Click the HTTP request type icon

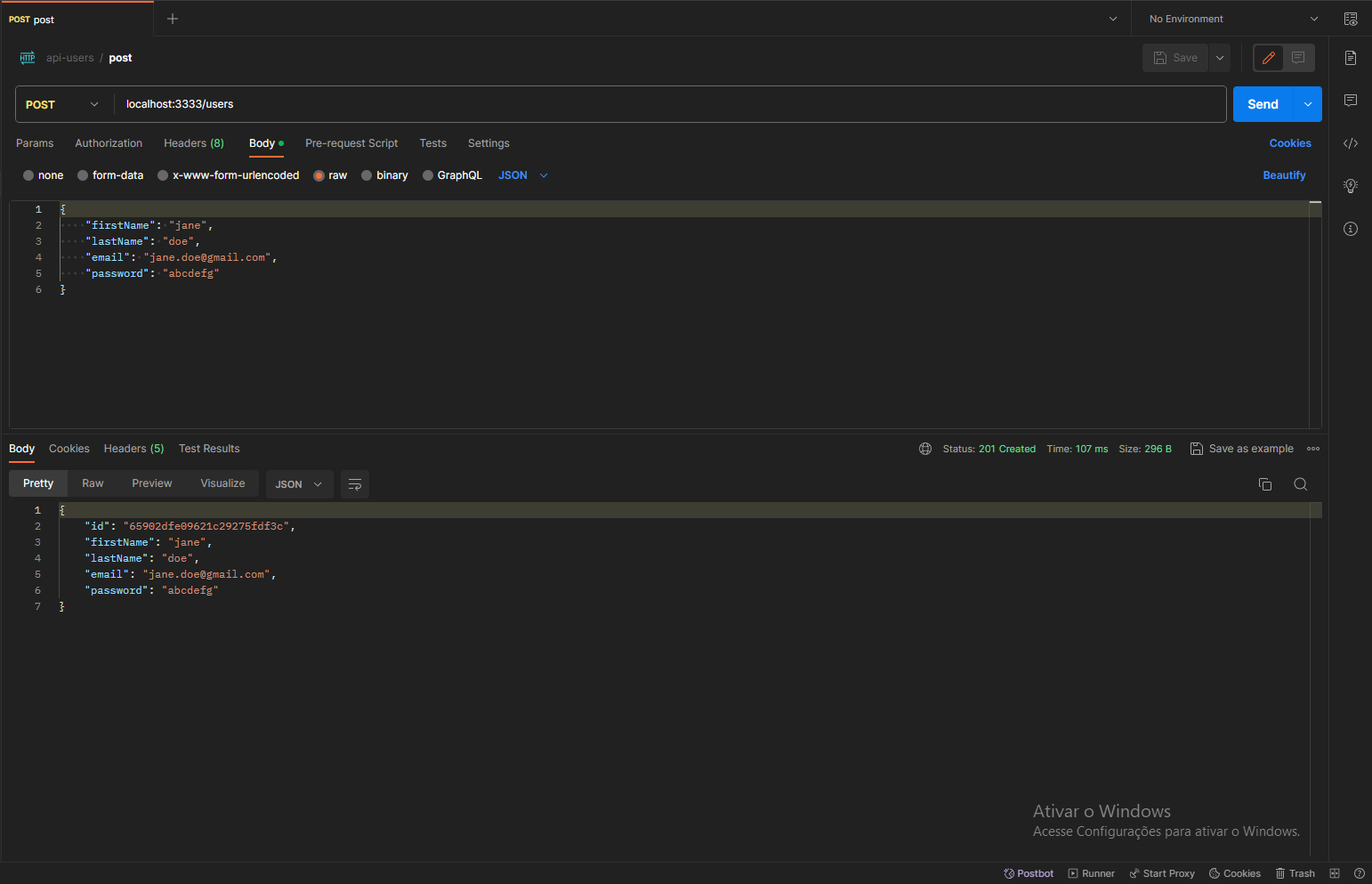pyautogui.click(x=28, y=58)
